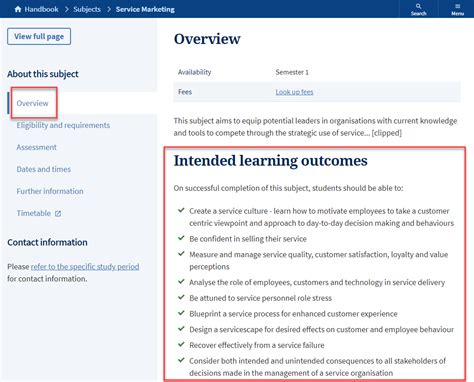The width and height of the screenshot is (474, 382).
Task: Select Service Marketing breadcrumb
Action: coord(145,9)
